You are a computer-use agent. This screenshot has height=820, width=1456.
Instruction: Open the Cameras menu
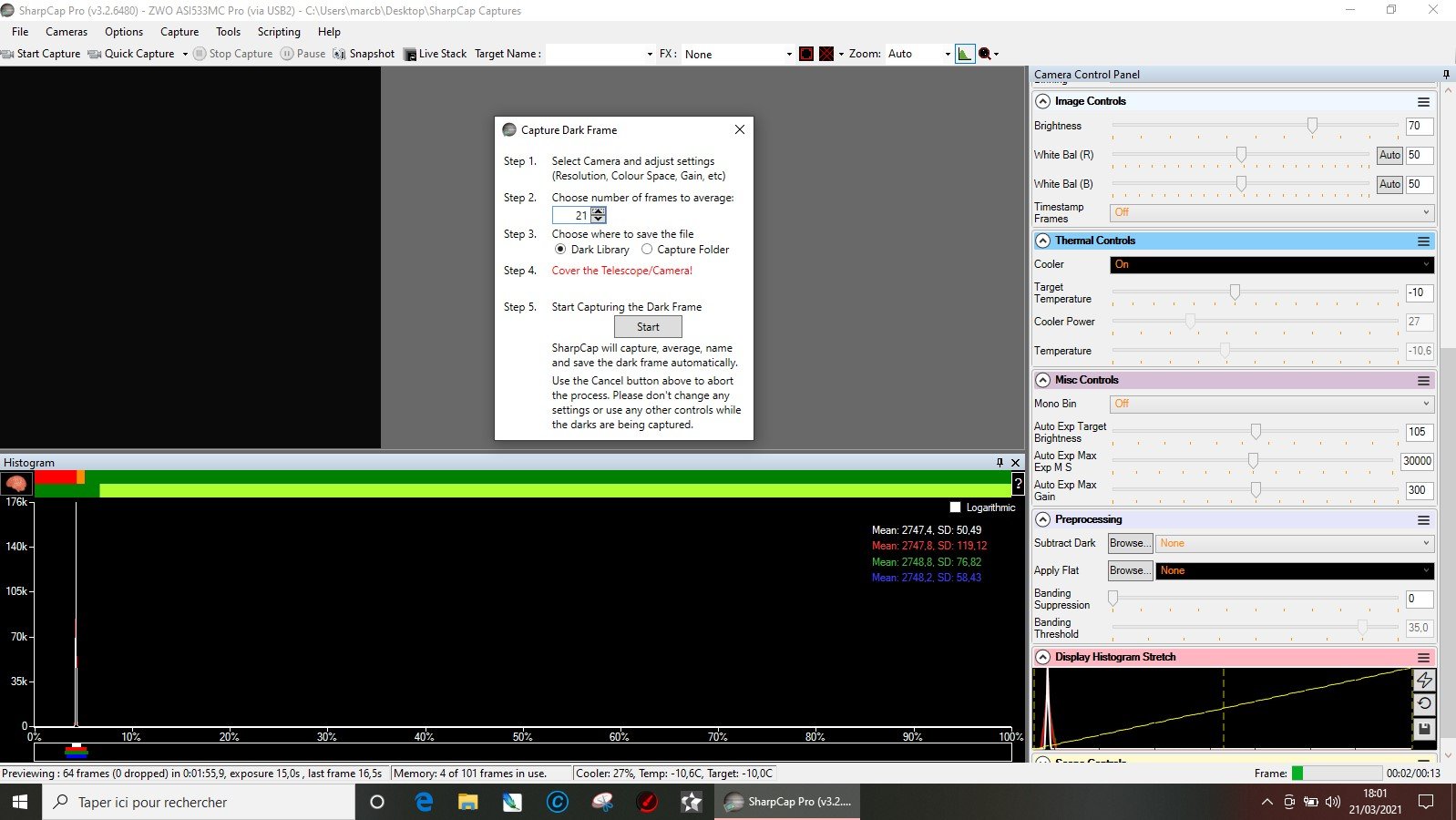click(67, 31)
